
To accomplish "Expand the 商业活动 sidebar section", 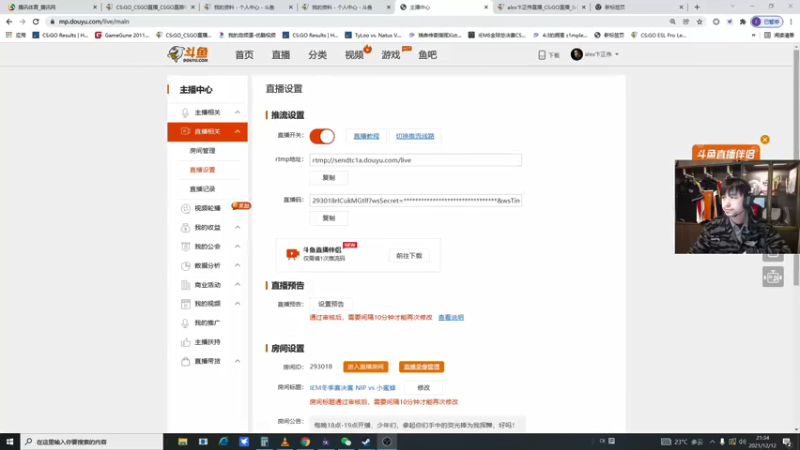I will pos(237,285).
